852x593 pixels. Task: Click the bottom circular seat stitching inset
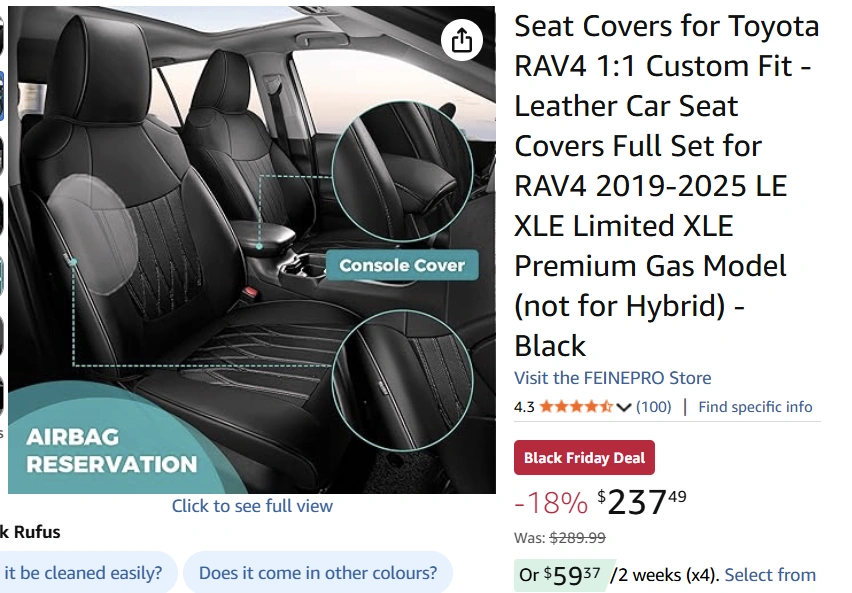(x=402, y=377)
